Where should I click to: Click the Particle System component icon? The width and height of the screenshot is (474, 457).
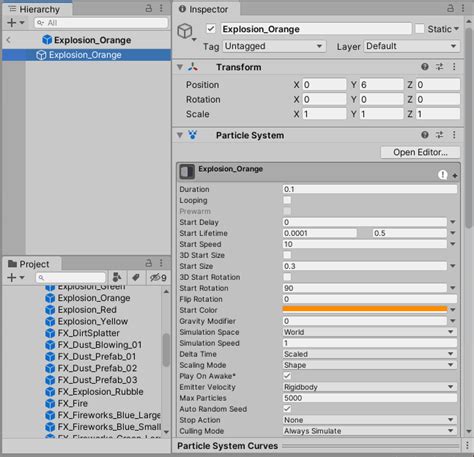coord(193,135)
